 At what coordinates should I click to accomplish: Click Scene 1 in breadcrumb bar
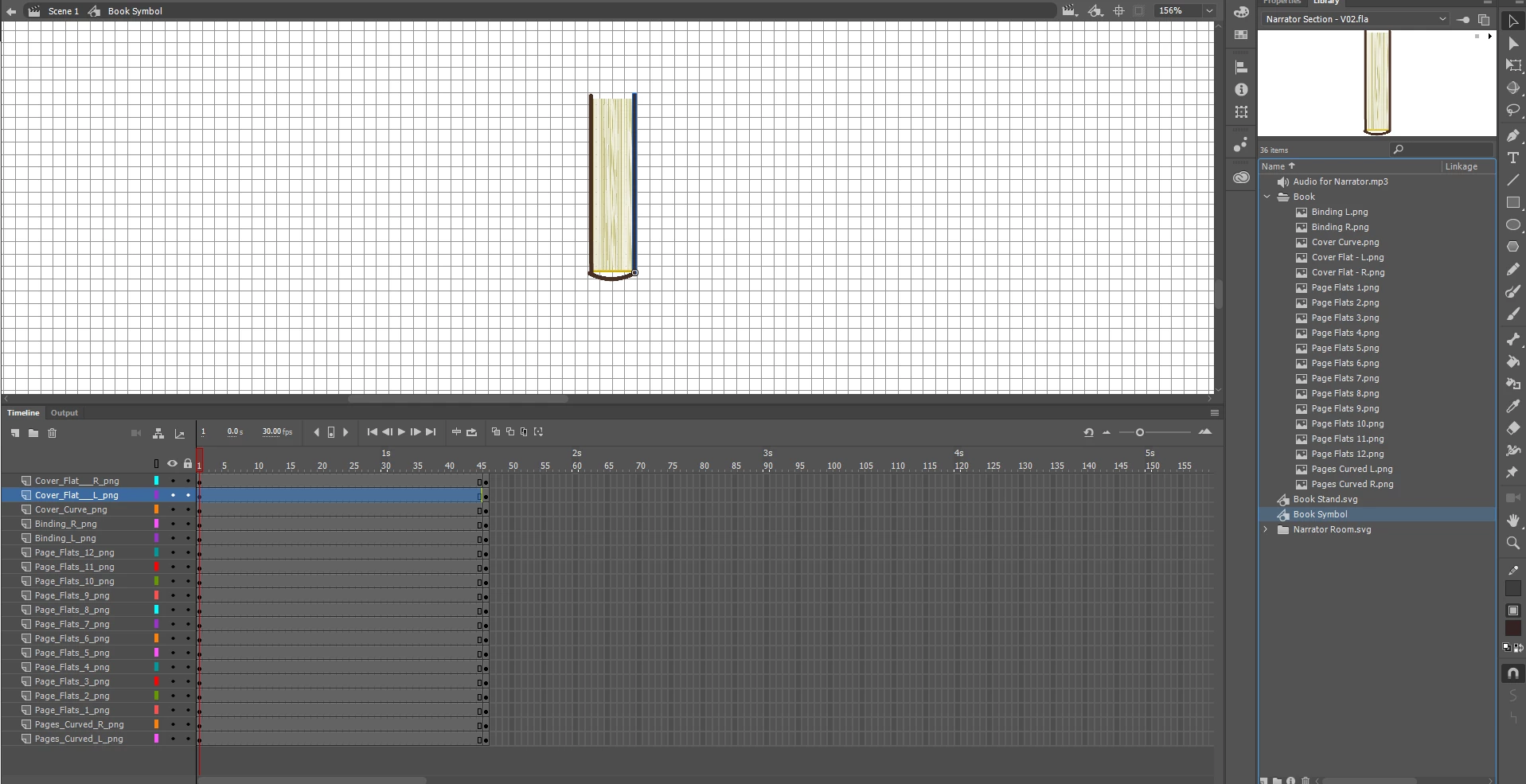(64, 11)
